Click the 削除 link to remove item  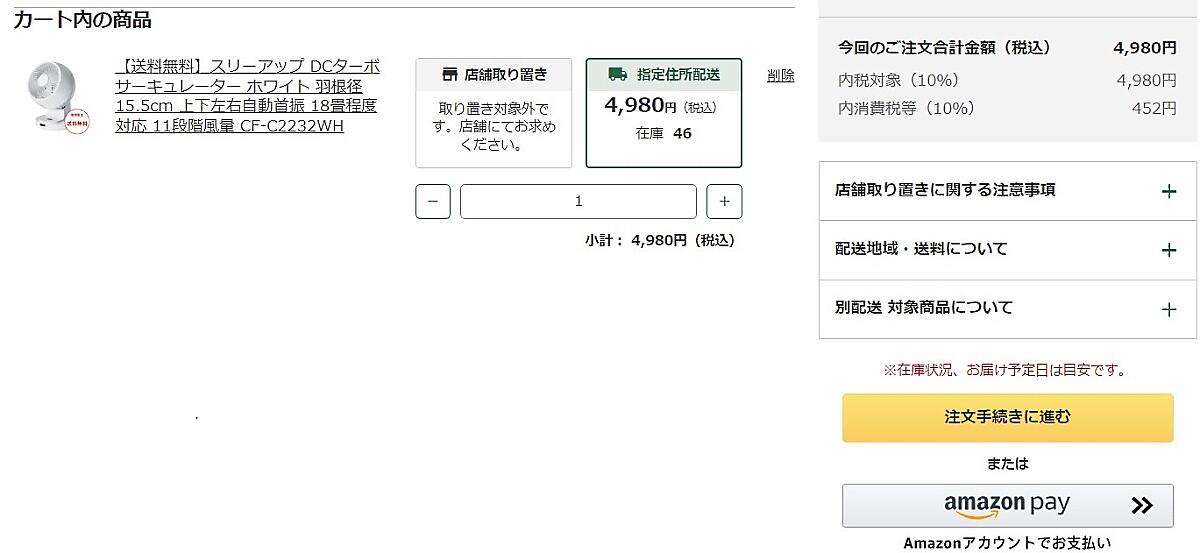click(780, 76)
